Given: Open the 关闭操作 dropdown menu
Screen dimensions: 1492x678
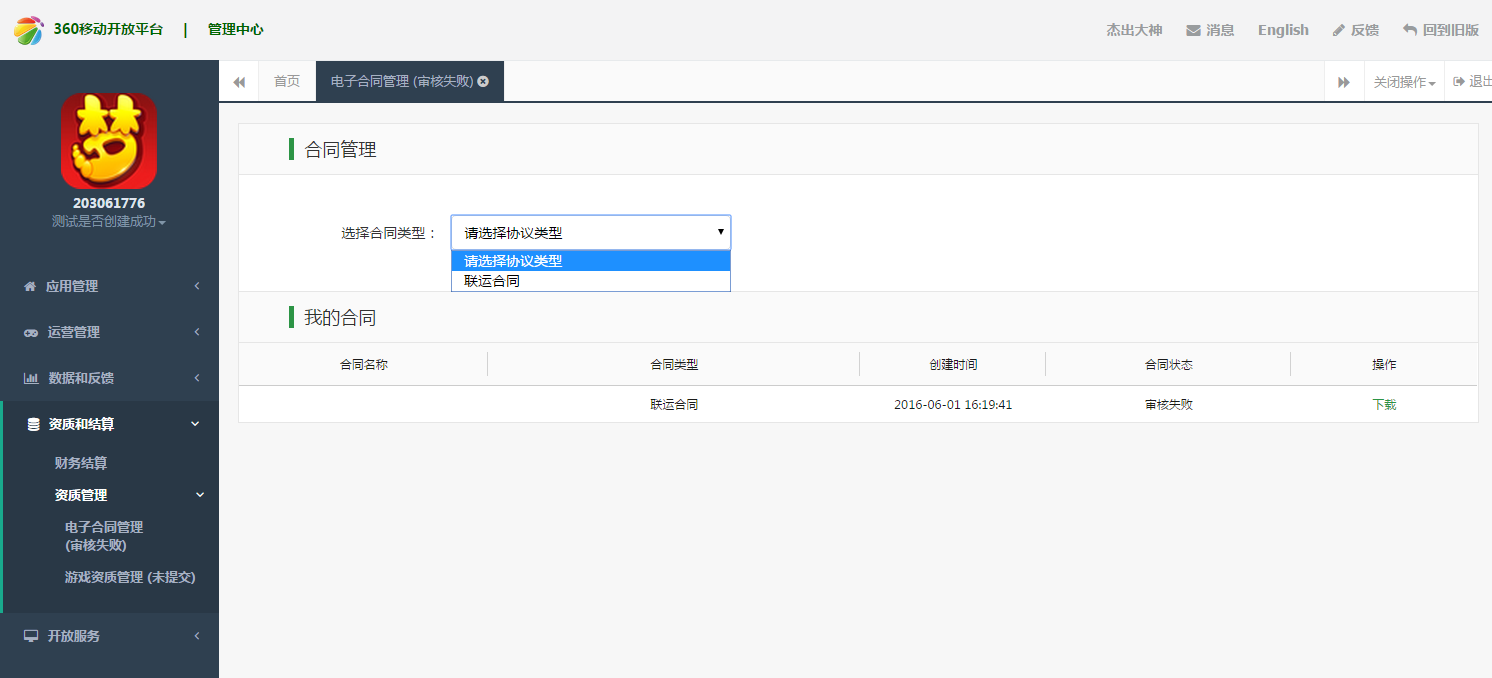Looking at the screenshot, I should [x=1404, y=82].
